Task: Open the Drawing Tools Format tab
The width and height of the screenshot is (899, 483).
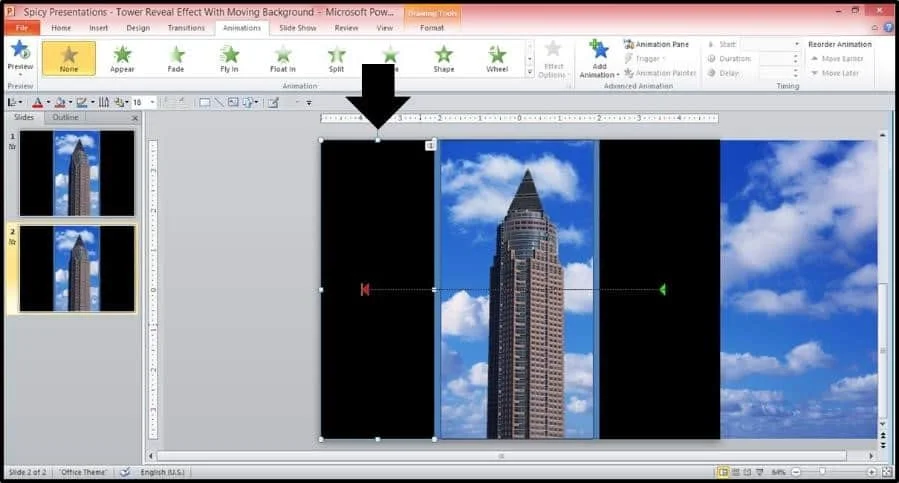Action: click(432, 28)
